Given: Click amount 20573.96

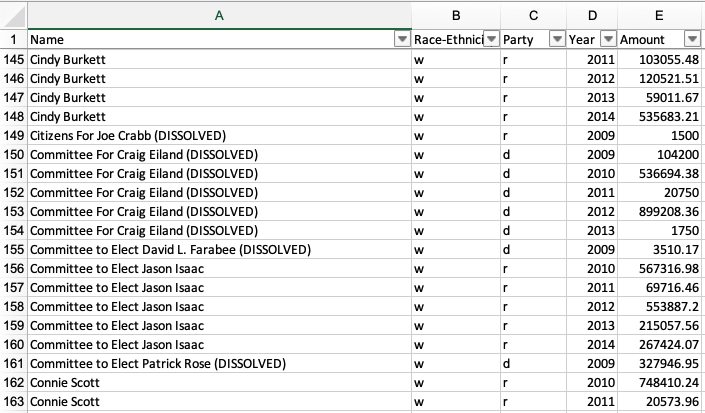Looking at the screenshot, I should pos(660,401).
